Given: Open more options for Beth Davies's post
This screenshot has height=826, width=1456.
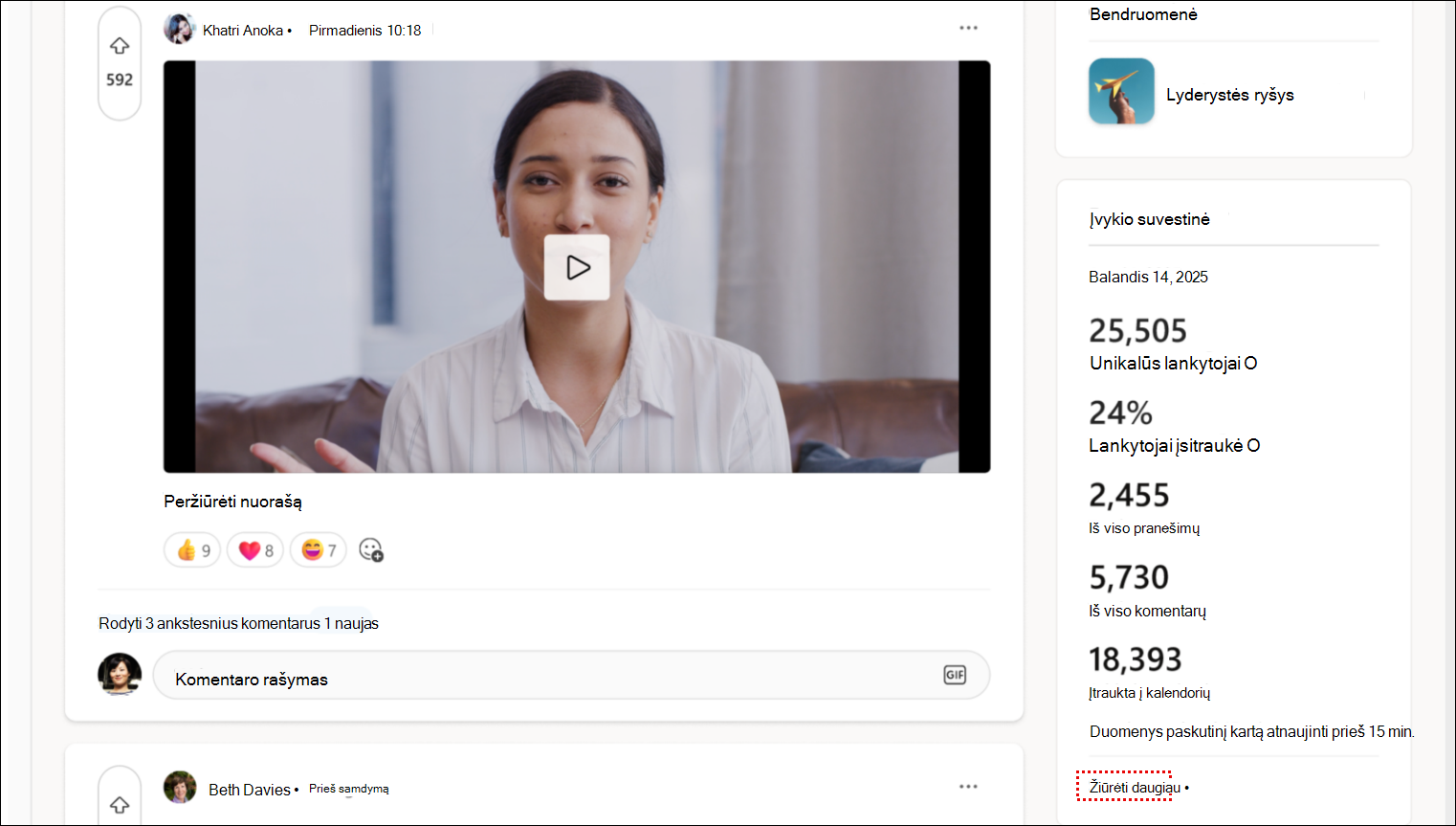Looking at the screenshot, I should (x=968, y=787).
